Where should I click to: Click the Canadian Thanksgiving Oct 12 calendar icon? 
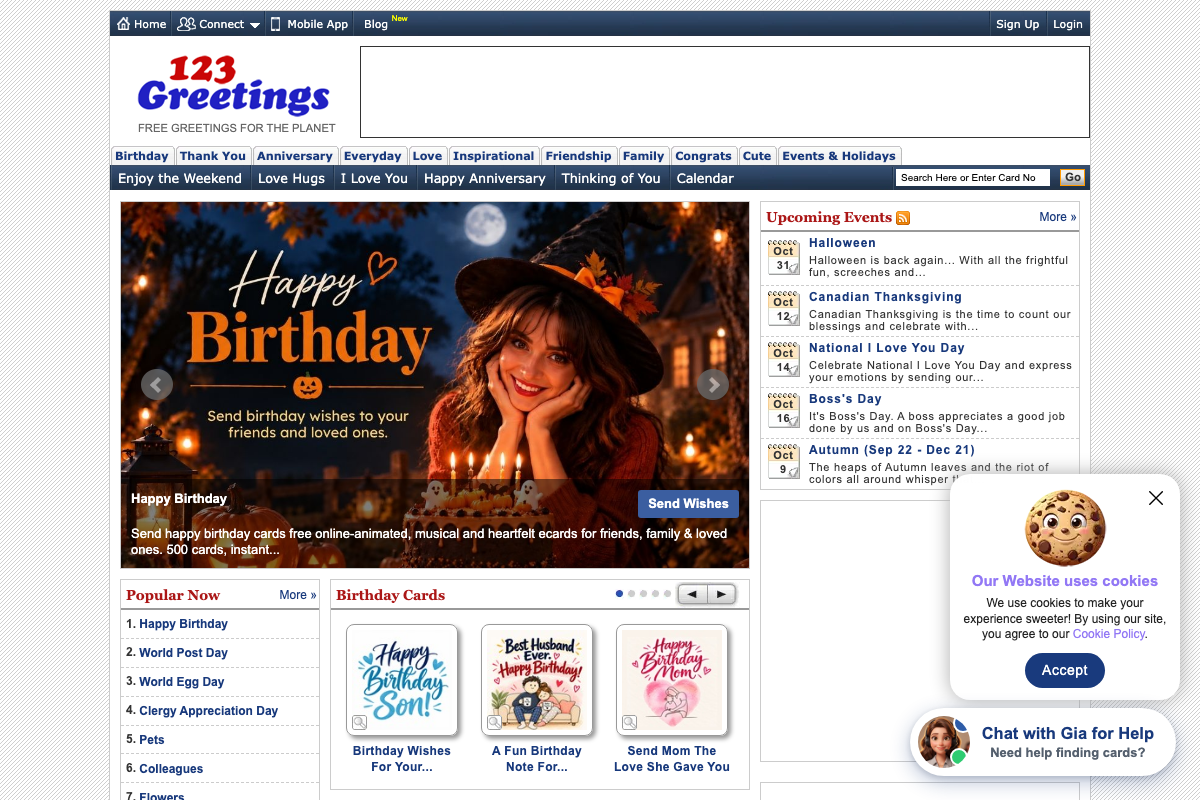(x=783, y=309)
